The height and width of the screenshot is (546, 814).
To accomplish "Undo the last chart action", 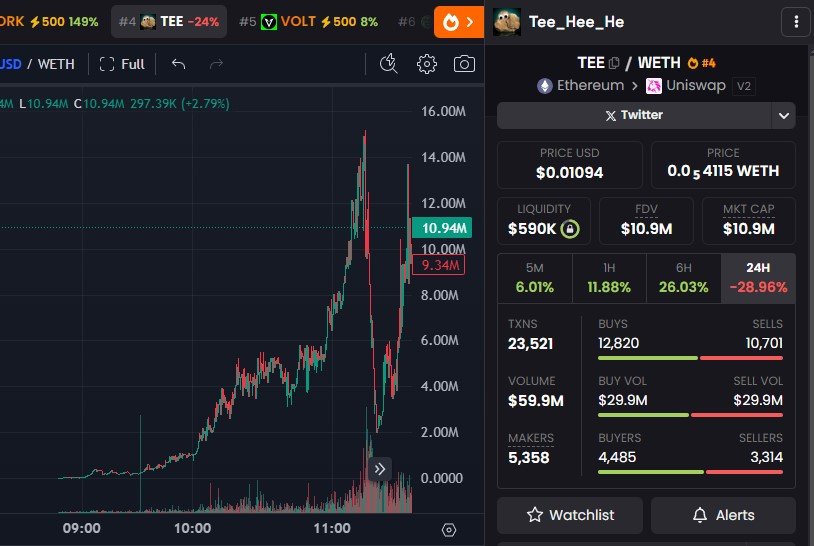I will (178, 64).
